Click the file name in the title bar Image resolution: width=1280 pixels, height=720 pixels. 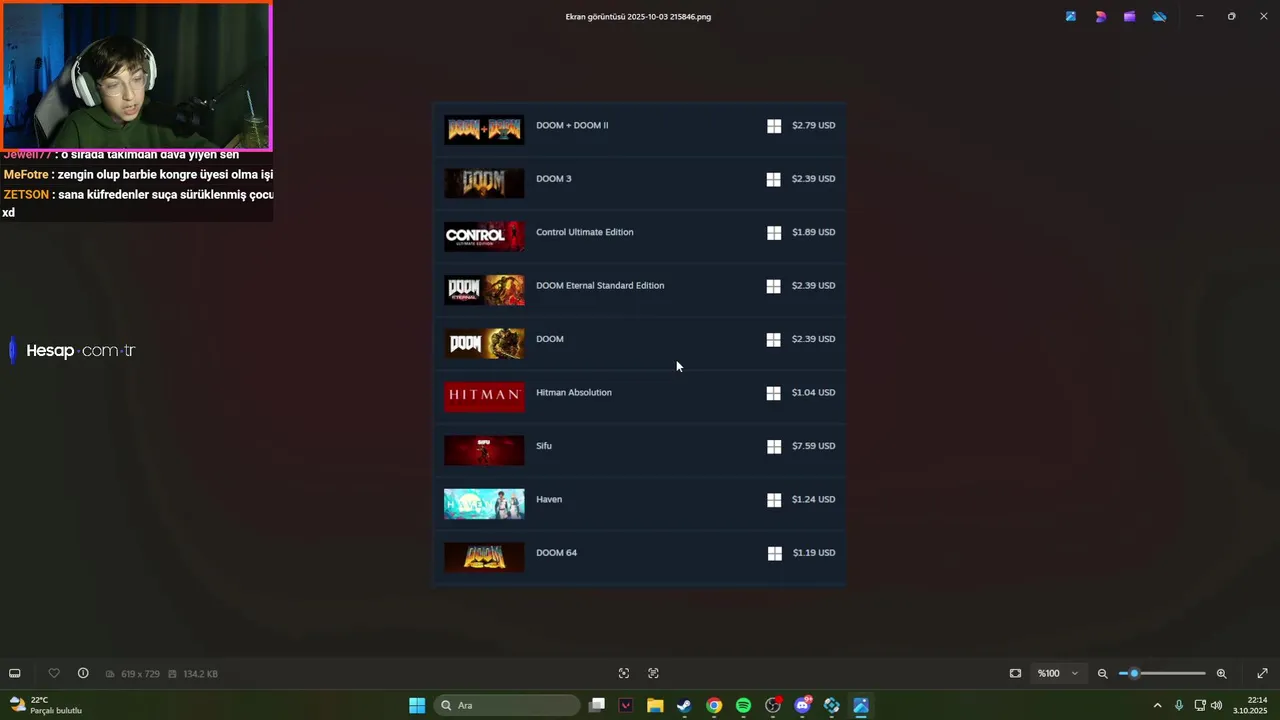click(638, 17)
